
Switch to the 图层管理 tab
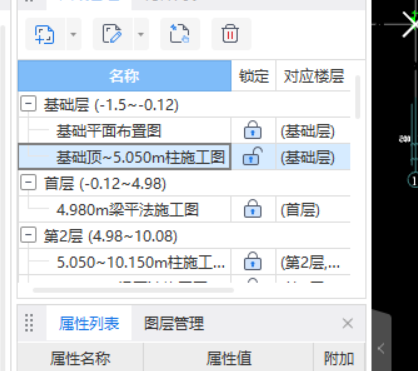[x=174, y=323]
